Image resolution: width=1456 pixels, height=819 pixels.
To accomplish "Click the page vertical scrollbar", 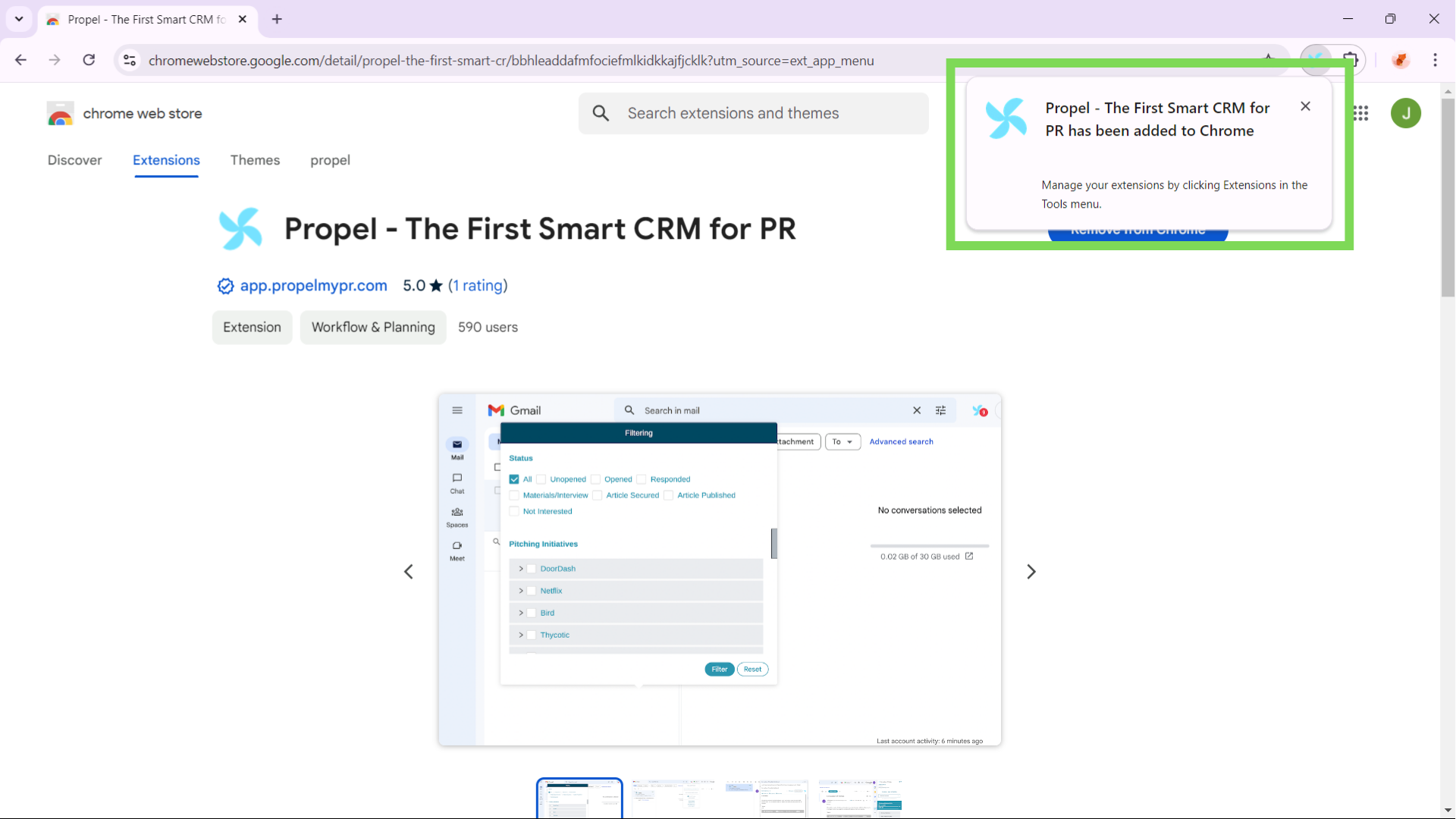I will pyautogui.click(x=1448, y=197).
